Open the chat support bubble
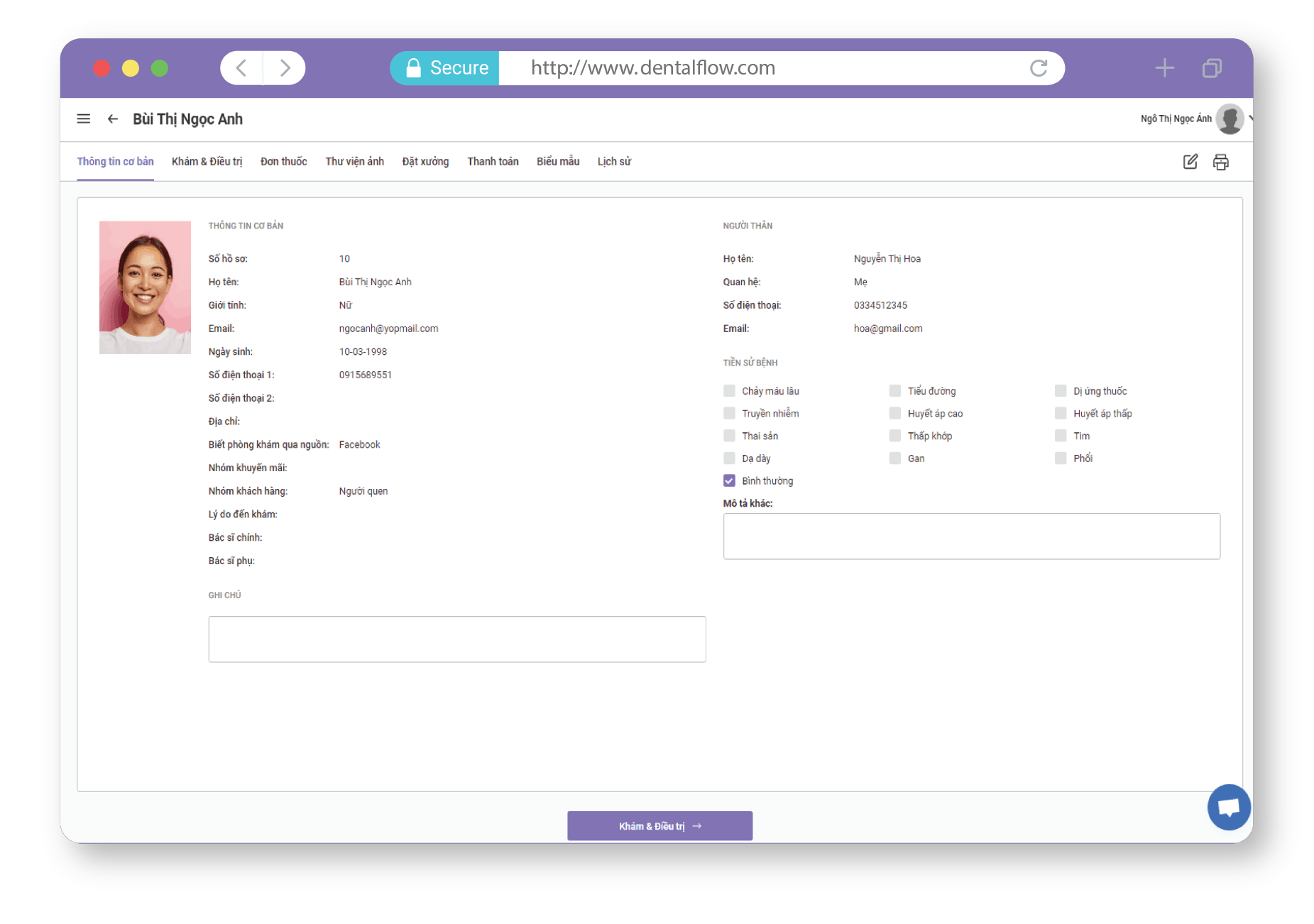This screenshot has height=924, width=1314. (x=1229, y=807)
